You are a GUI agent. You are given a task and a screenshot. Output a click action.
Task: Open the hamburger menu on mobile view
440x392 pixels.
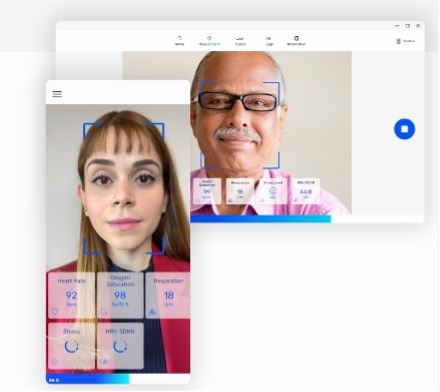[x=57, y=94]
